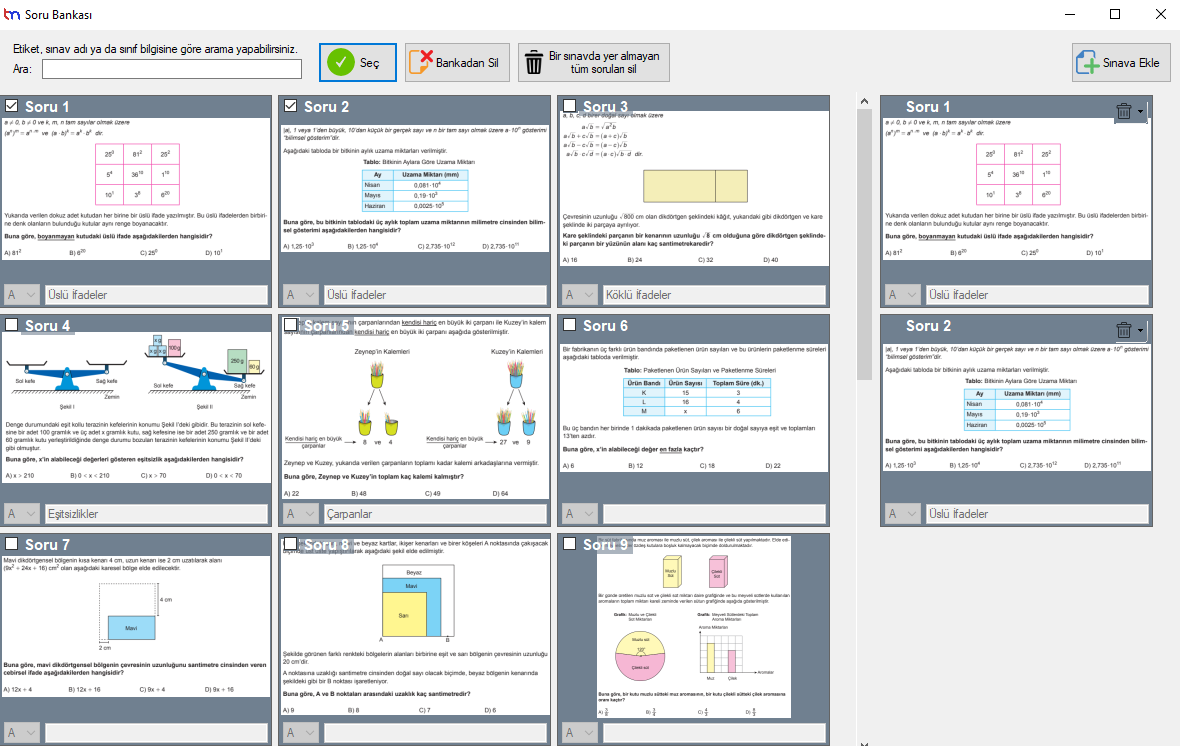Click the Ara search text field
Viewport: 1180px width, 746px height.
pyautogui.click(x=171, y=69)
